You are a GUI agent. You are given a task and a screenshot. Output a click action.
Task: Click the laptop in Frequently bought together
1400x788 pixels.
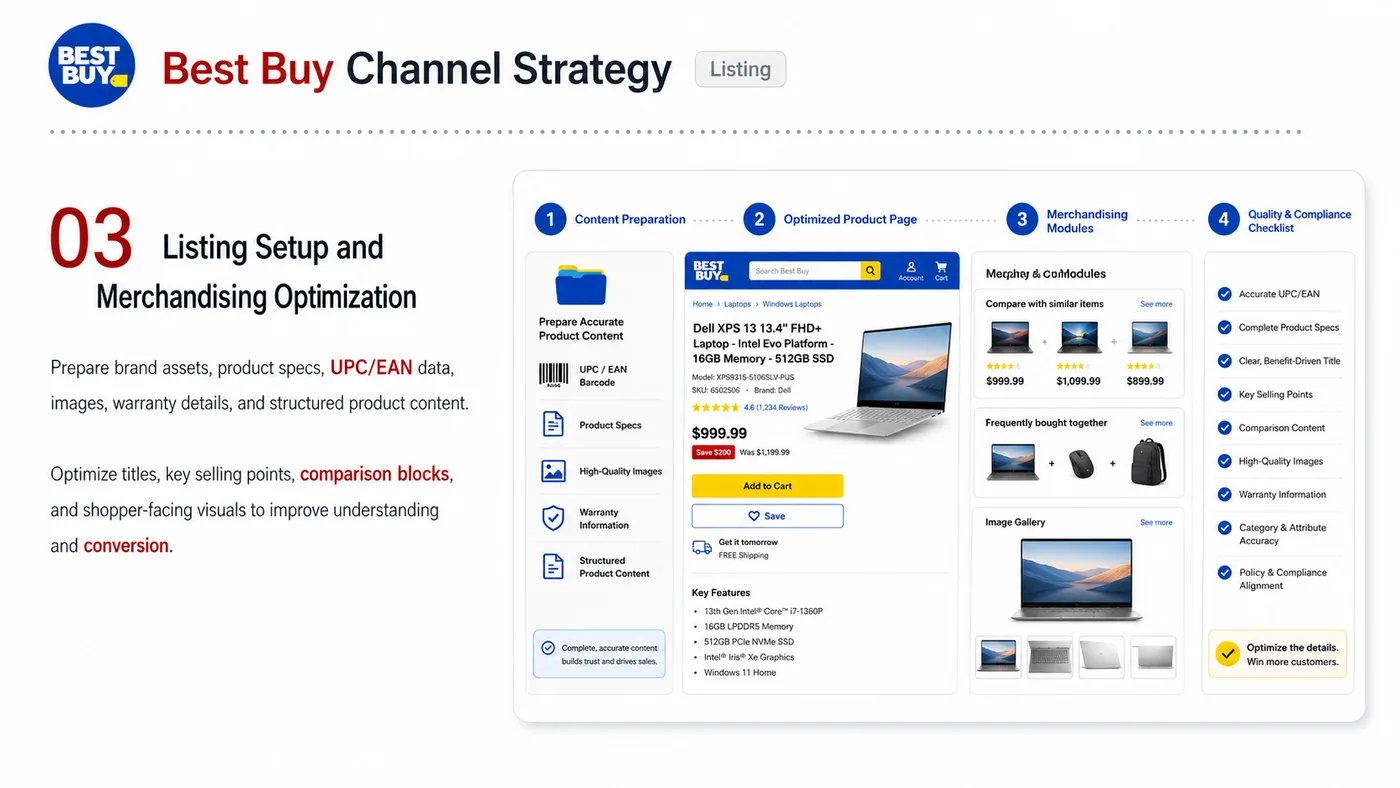click(x=1013, y=463)
